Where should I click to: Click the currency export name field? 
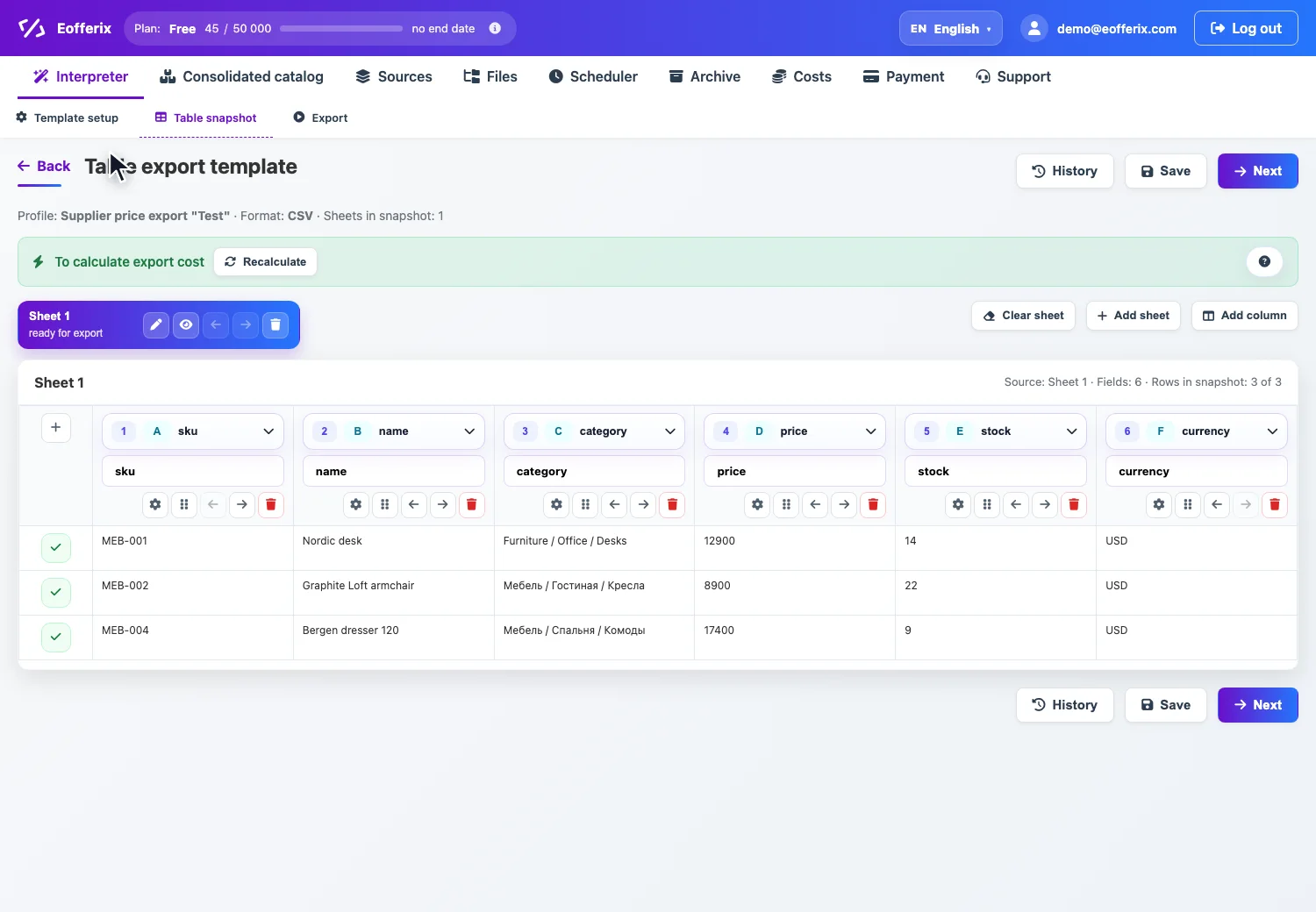pyautogui.click(x=1197, y=471)
